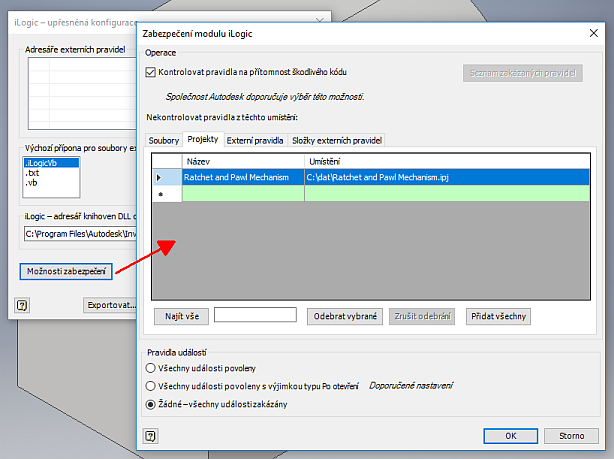614x459 pixels.
Task: Select Žádné – všechny události zakázány option
Action: 151,404
